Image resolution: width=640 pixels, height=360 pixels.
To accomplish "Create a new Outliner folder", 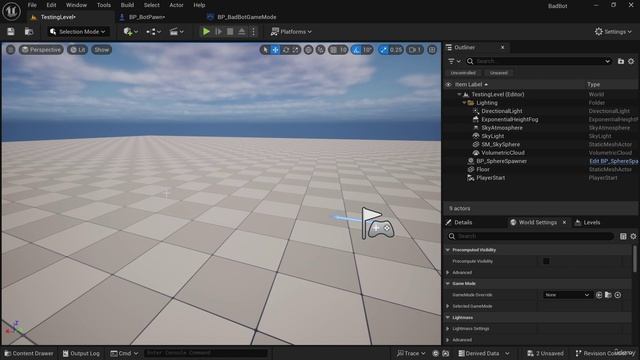I will coord(621,61).
